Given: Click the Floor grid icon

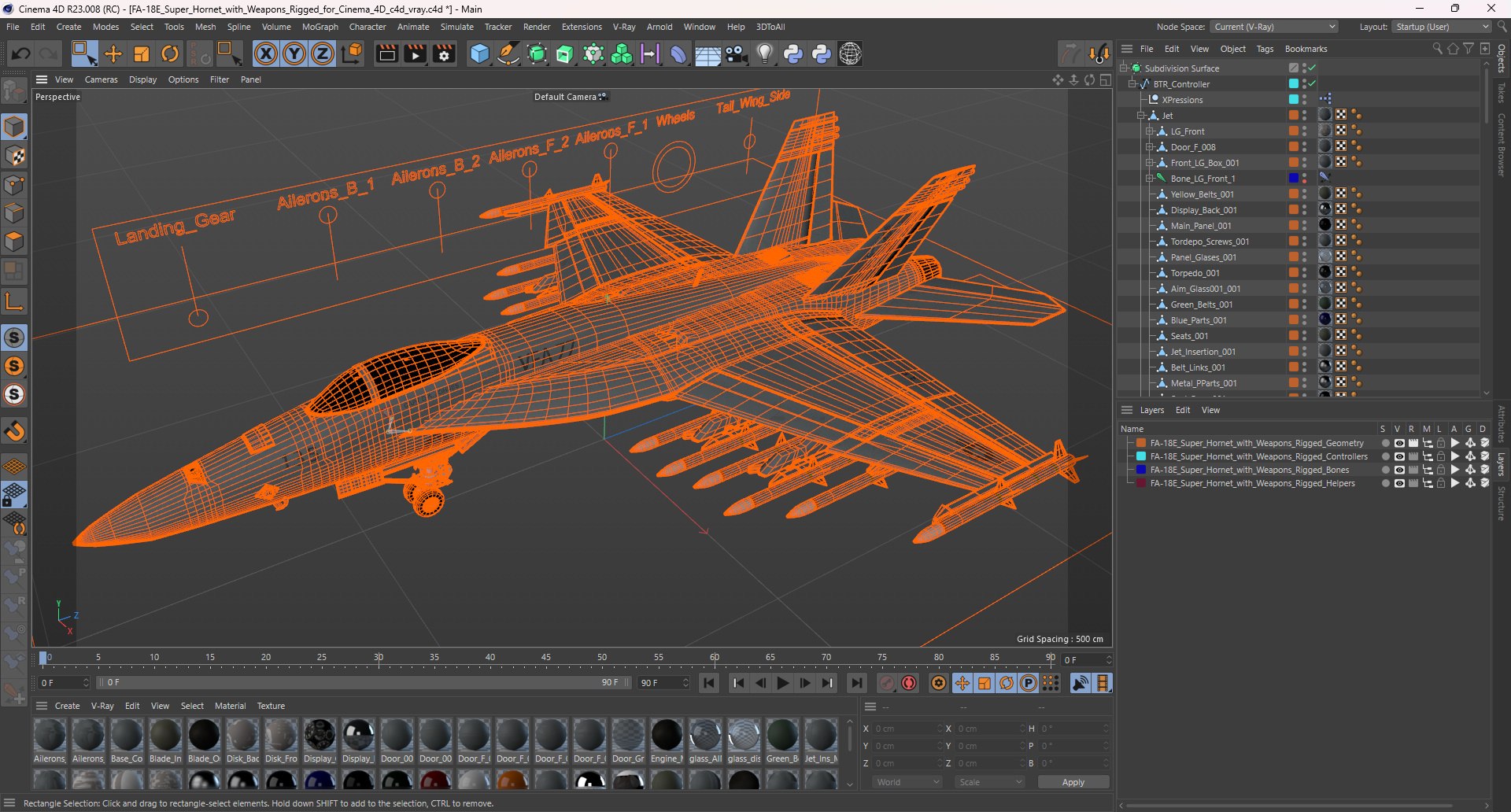Looking at the screenshot, I should point(707,54).
